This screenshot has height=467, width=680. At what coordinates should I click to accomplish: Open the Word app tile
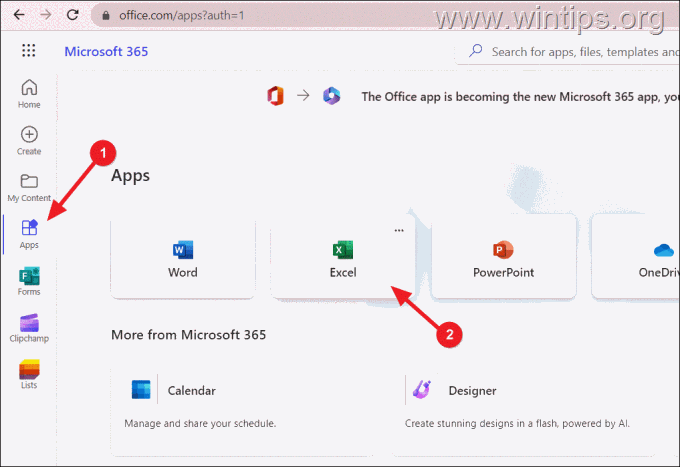183,259
